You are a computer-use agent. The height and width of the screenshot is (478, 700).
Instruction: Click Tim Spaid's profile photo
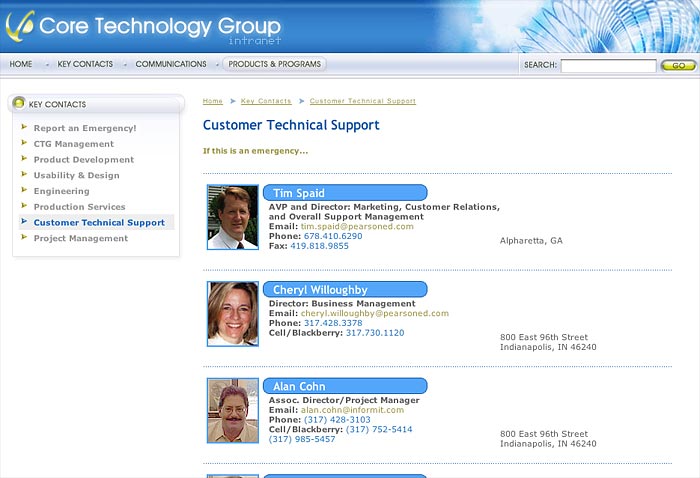pos(233,217)
